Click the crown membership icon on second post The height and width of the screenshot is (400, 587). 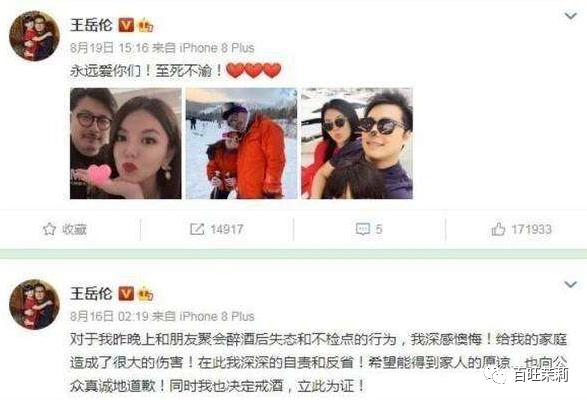pos(145,294)
